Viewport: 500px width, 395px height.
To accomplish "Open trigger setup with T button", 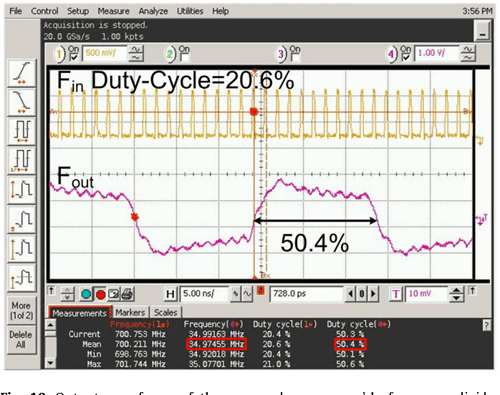I will click(x=396, y=294).
